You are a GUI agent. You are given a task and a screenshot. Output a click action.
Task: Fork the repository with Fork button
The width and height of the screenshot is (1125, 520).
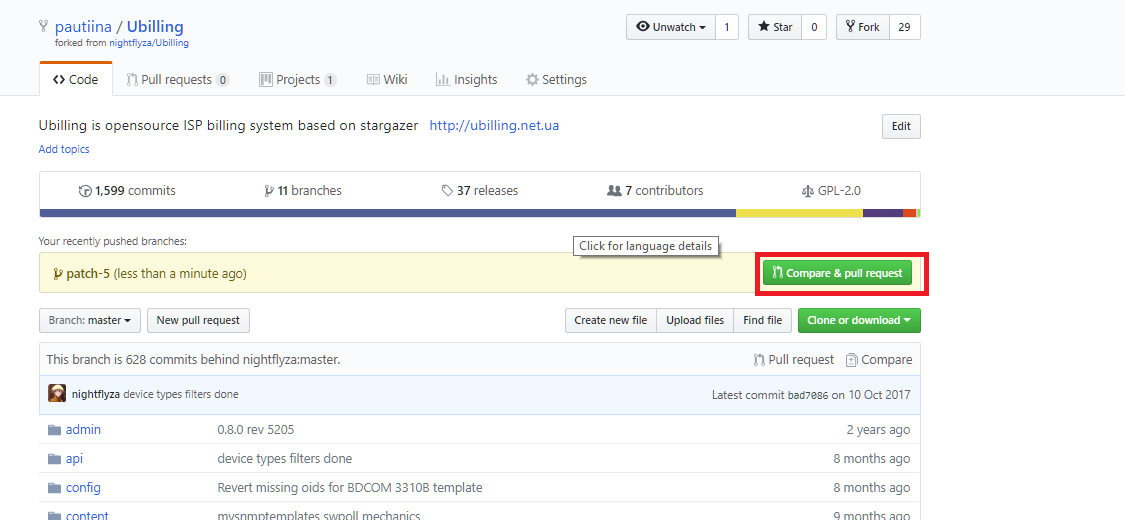tap(862, 27)
